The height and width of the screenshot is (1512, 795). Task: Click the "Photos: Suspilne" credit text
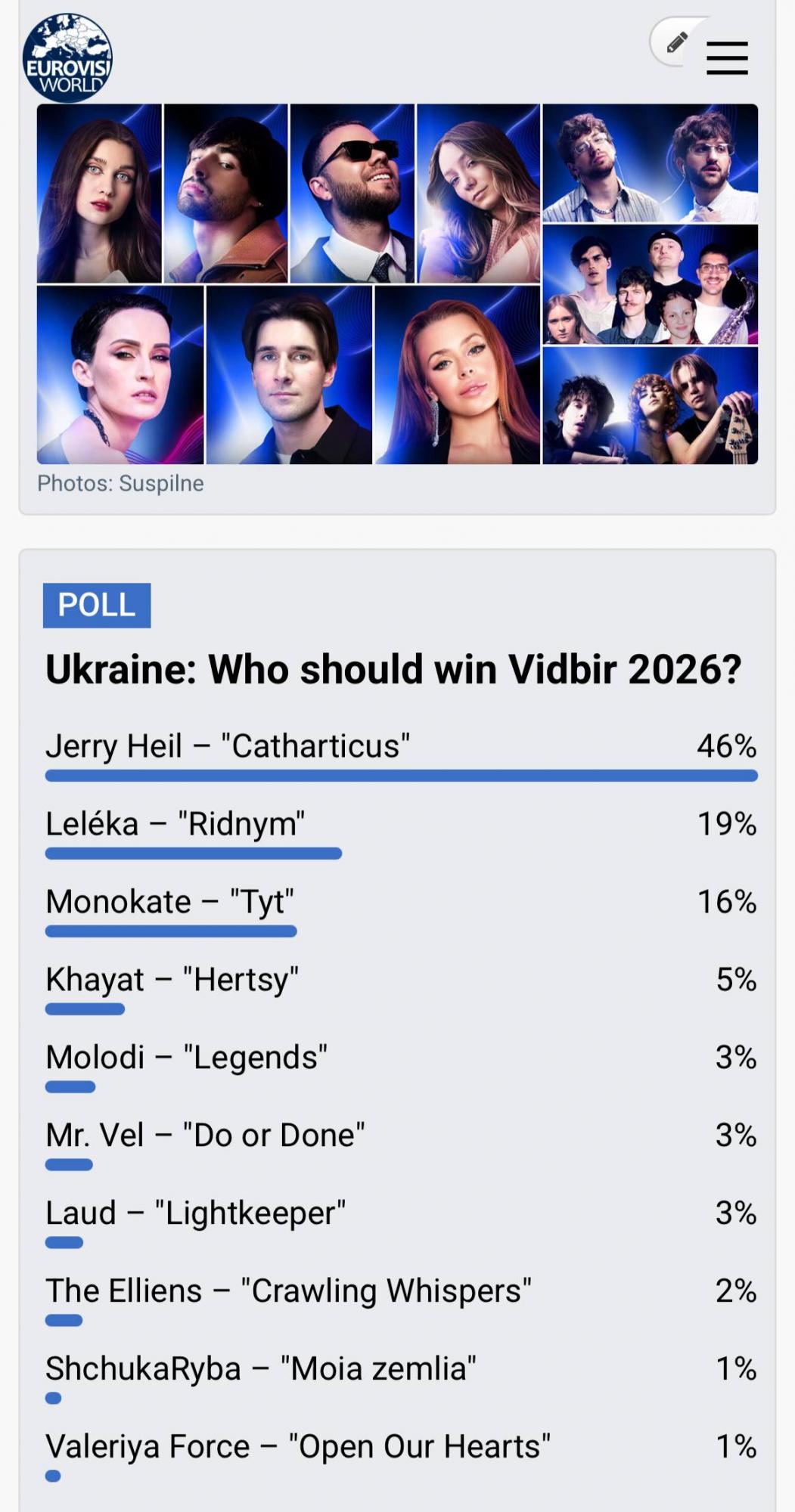click(121, 485)
